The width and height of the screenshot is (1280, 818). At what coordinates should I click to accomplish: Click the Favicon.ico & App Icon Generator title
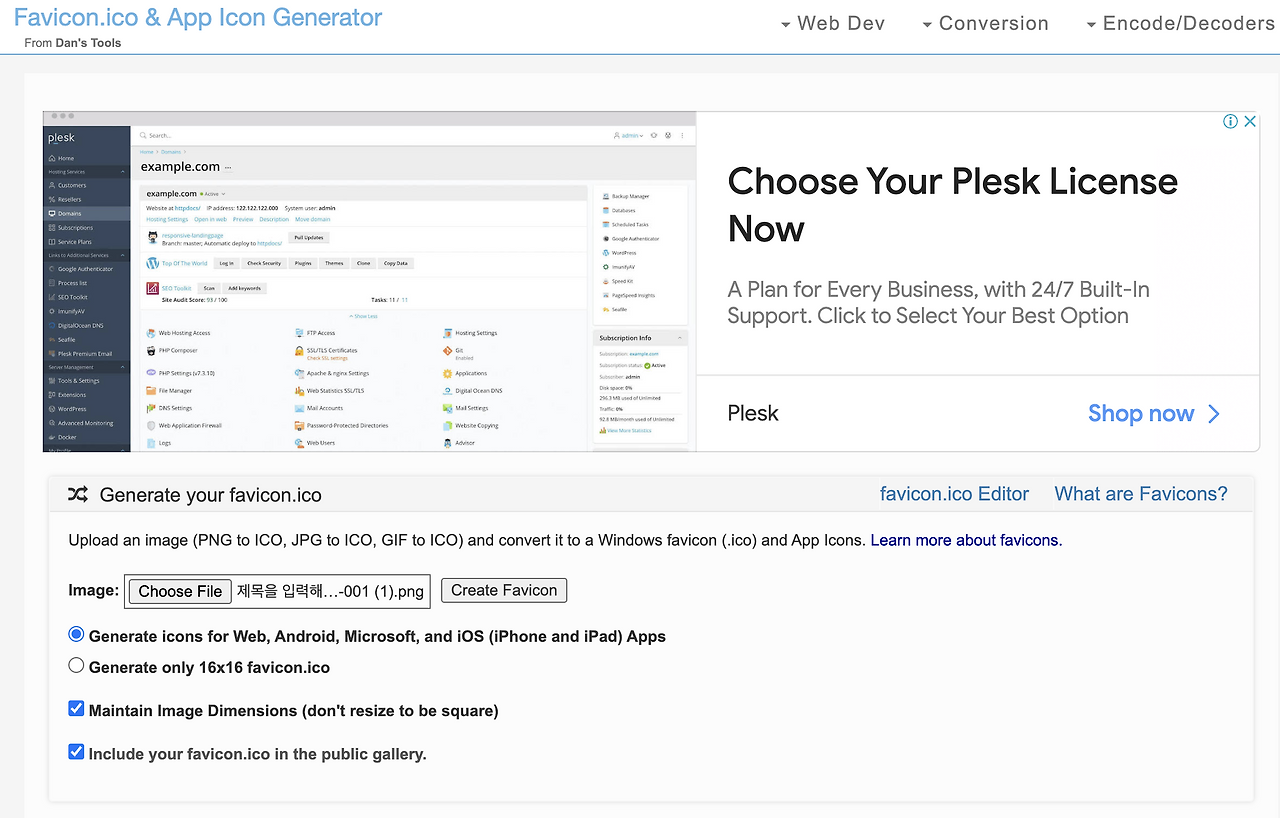199,17
